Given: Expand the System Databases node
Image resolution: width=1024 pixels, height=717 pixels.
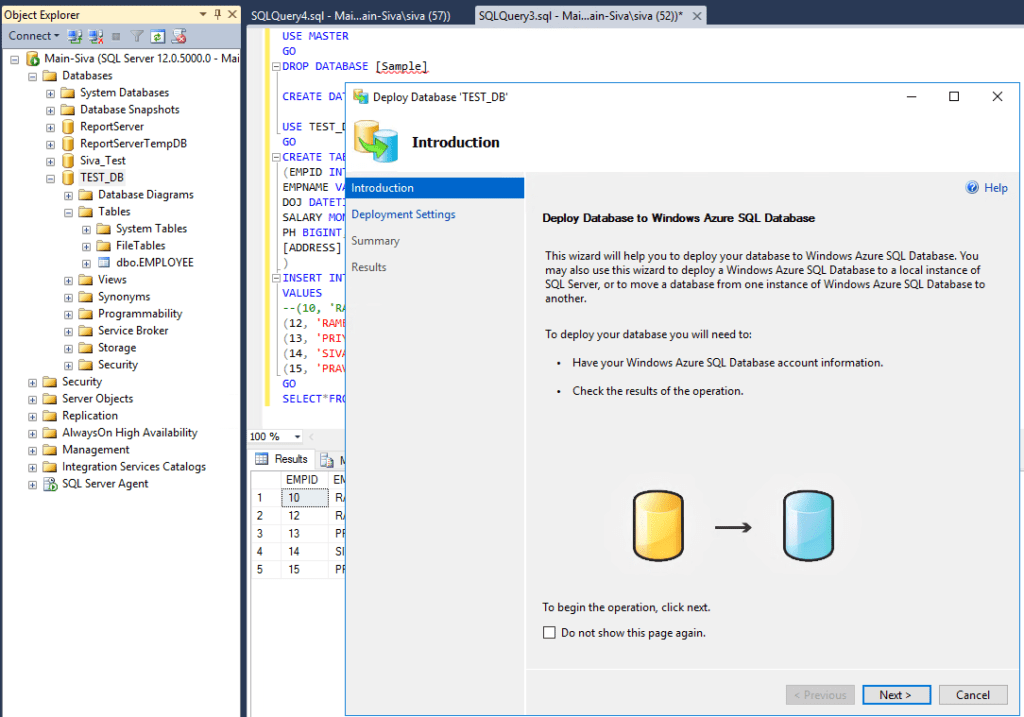Looking at the screenshot, I should pos(51,93).
